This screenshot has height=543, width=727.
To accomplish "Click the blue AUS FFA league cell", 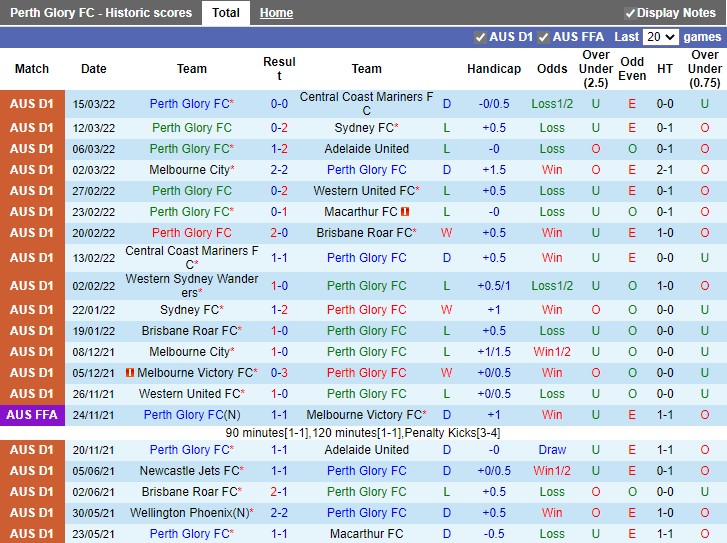I will point(32,415).
